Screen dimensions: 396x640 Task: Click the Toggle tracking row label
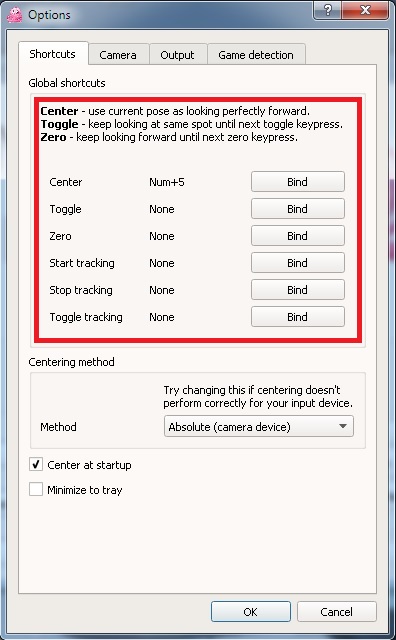86,317
